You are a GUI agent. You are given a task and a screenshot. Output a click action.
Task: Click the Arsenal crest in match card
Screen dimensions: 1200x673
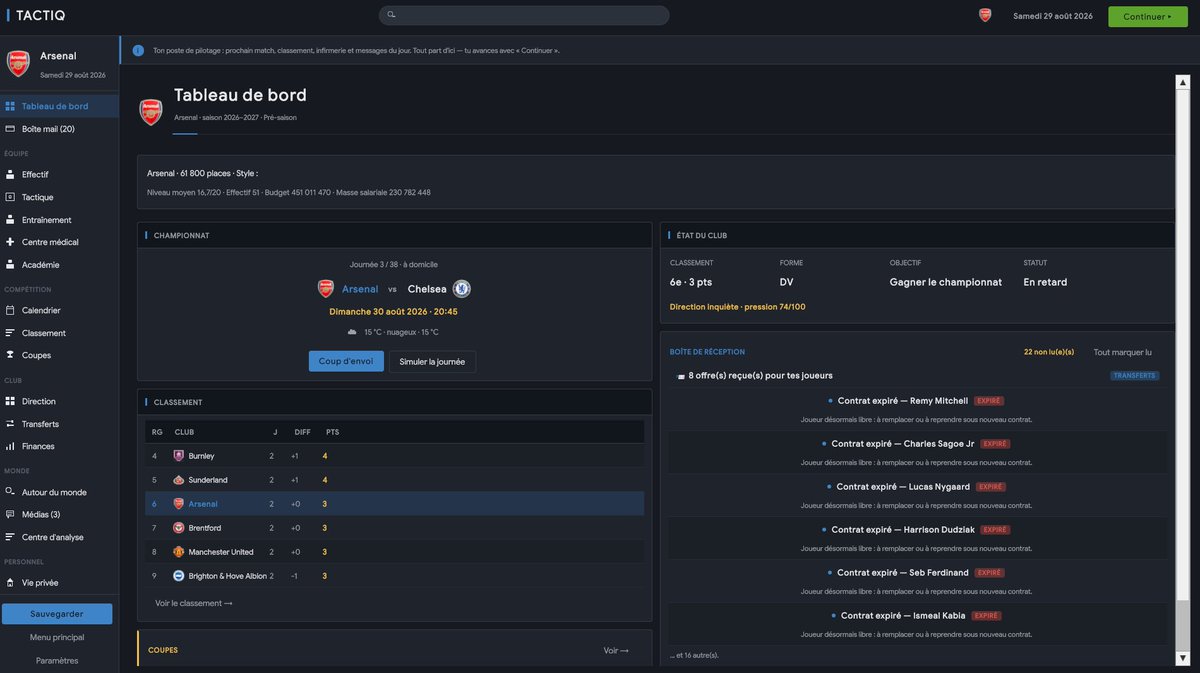(326, 289)
